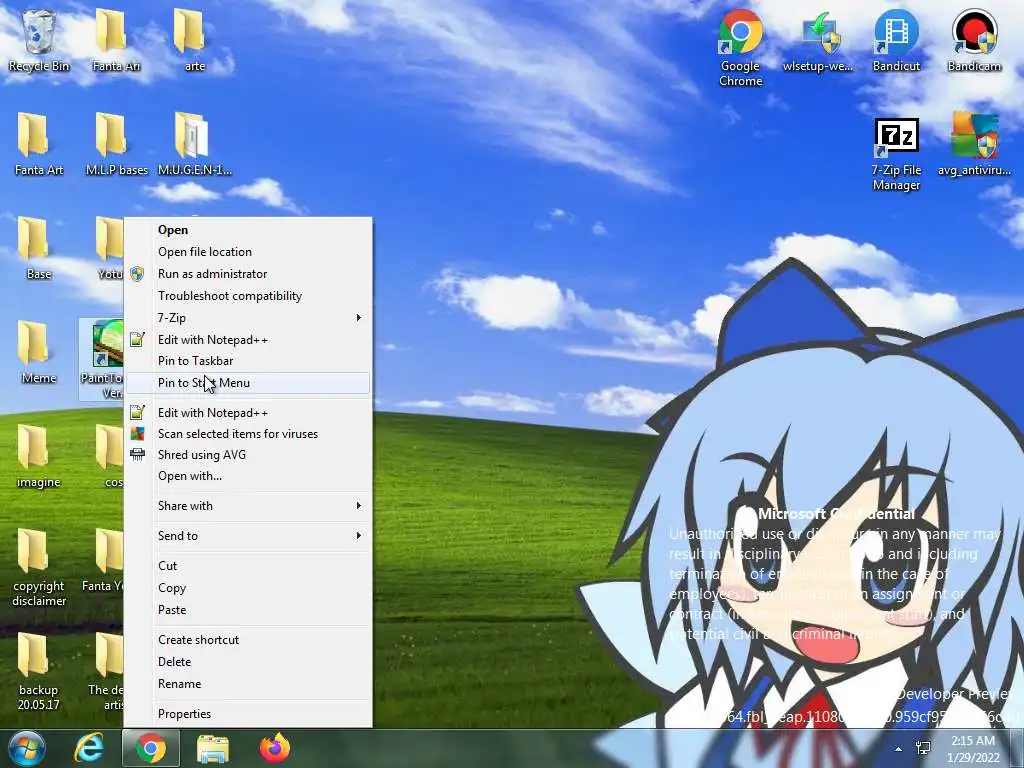Click the 7-Zip File Manager shortcut
The height and width of the screenshot is (768, 1024).
[896, 154]
